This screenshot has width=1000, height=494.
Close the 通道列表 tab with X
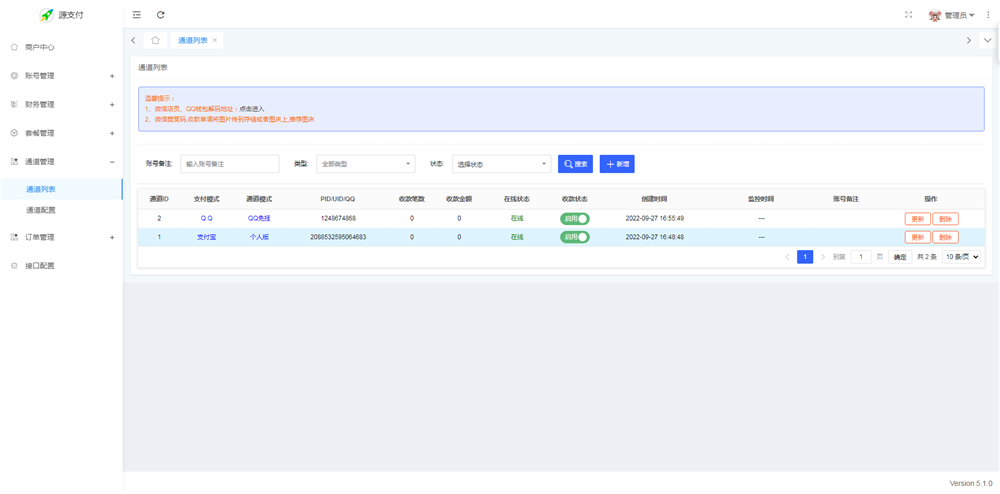tap(215, 40)
